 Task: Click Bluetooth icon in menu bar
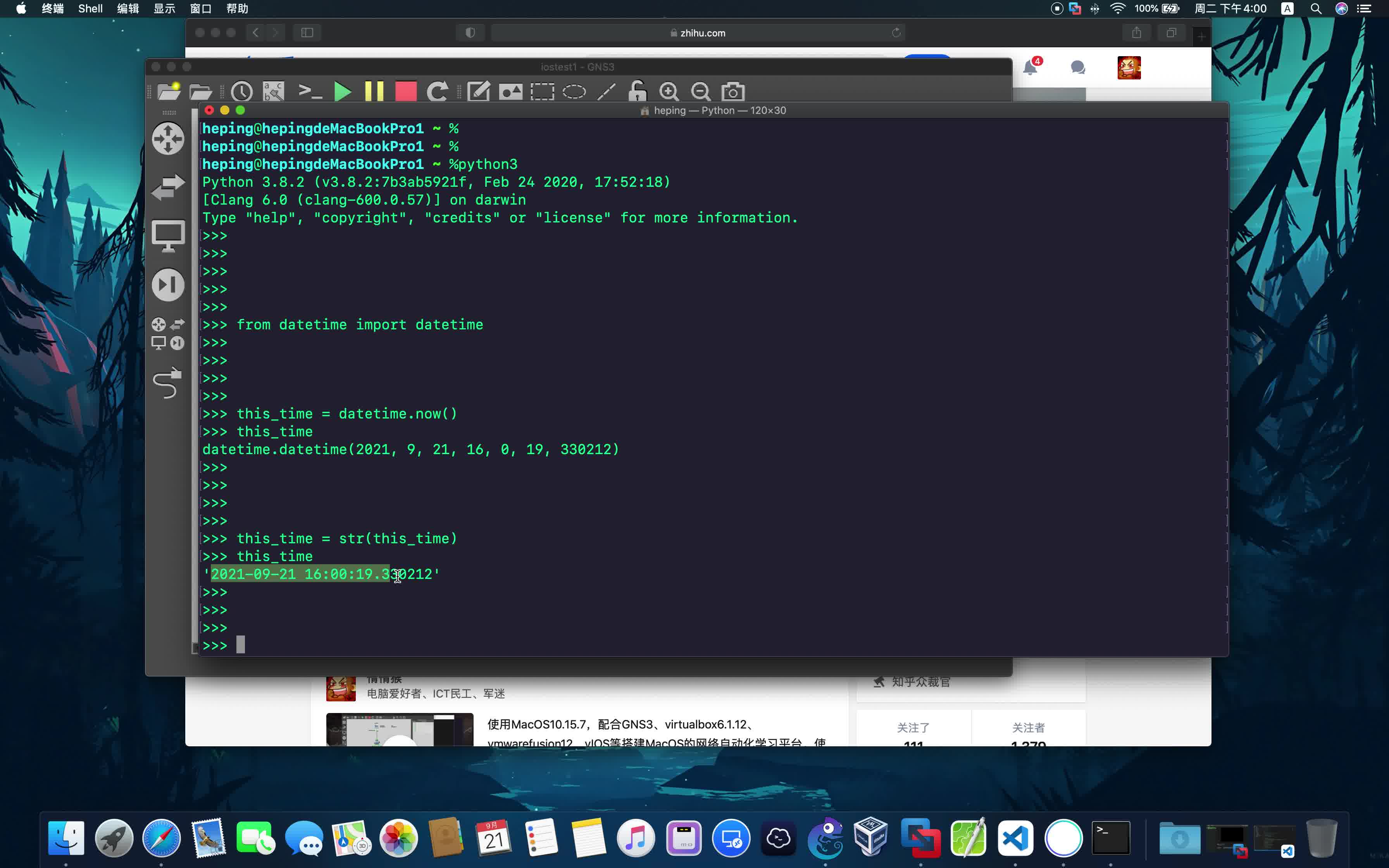(1095, 9)
